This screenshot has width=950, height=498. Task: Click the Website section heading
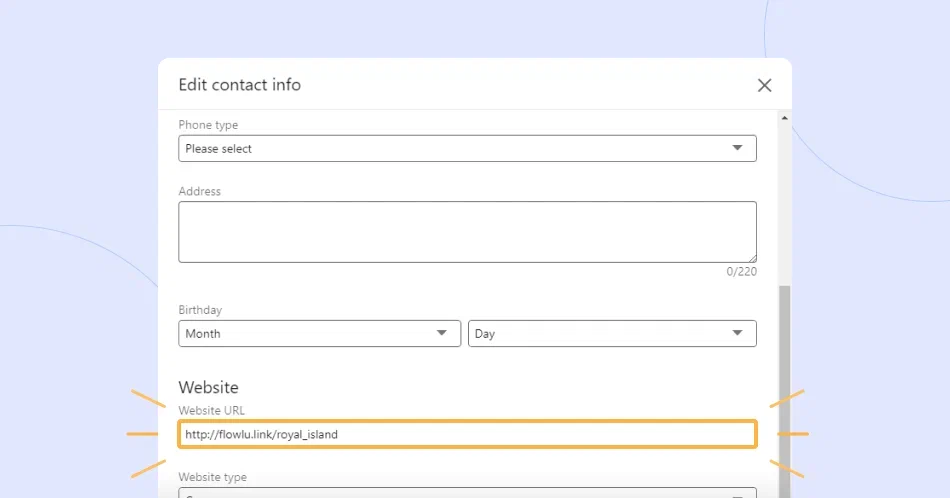(x=208, y=387)
